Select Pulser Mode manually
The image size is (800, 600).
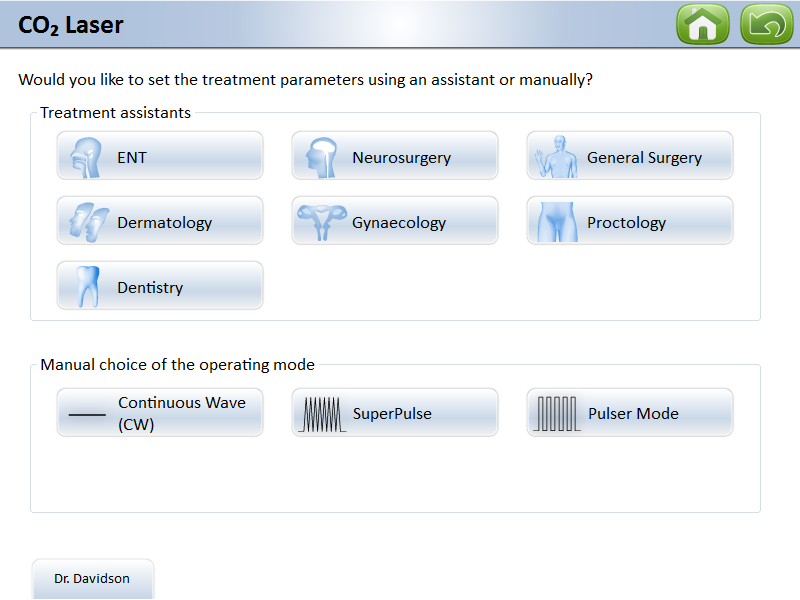pyautogui.click(x=630, y=413)
